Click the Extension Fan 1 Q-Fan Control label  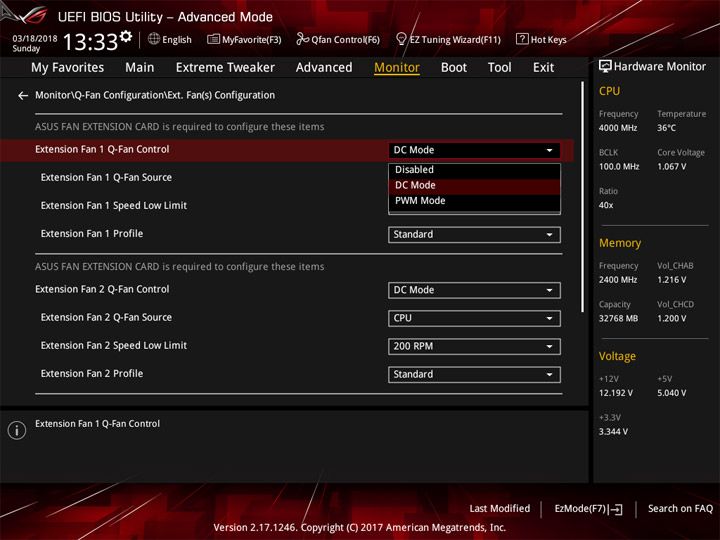pos(102,150)
